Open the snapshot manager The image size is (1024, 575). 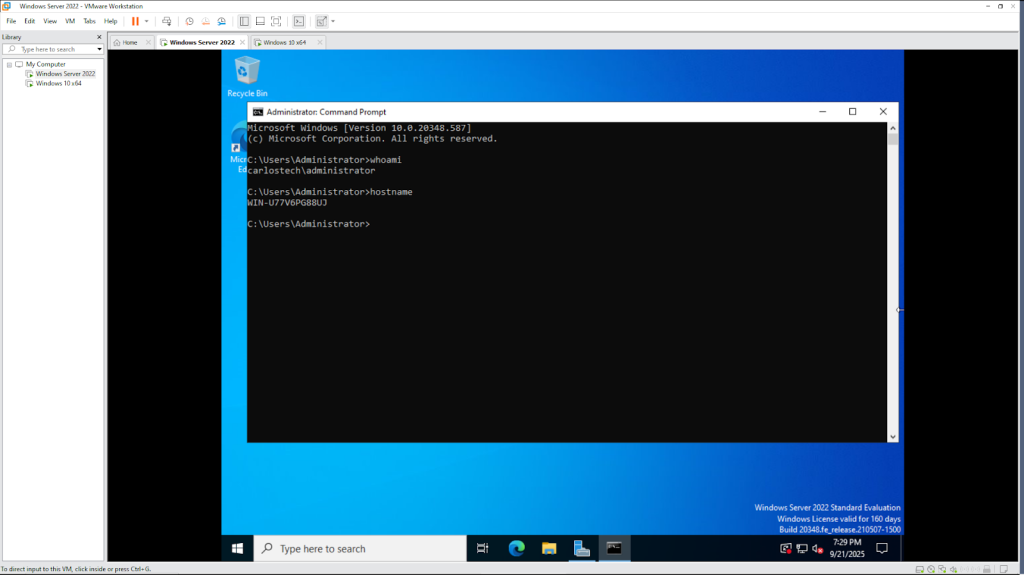point(221,21)
